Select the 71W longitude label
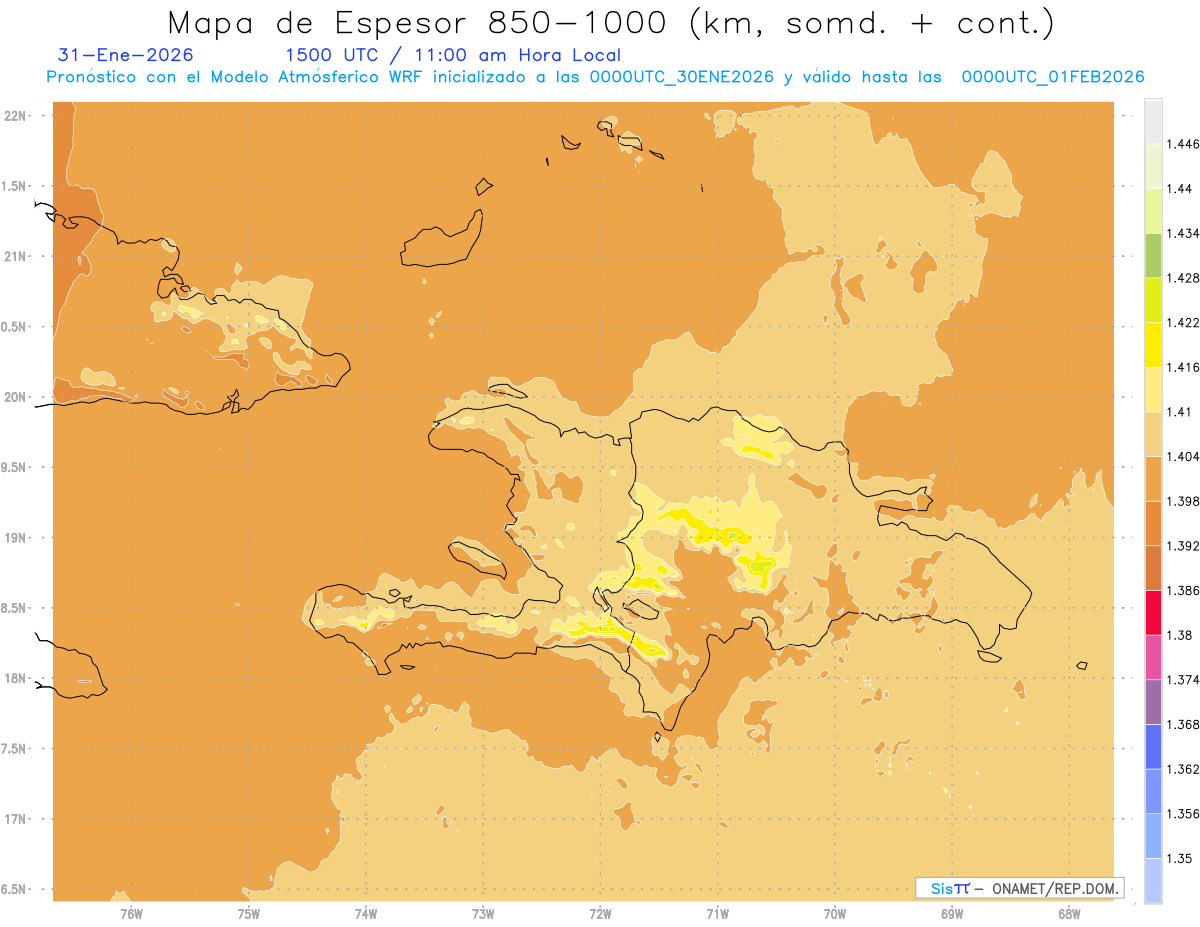 point(717,914)
